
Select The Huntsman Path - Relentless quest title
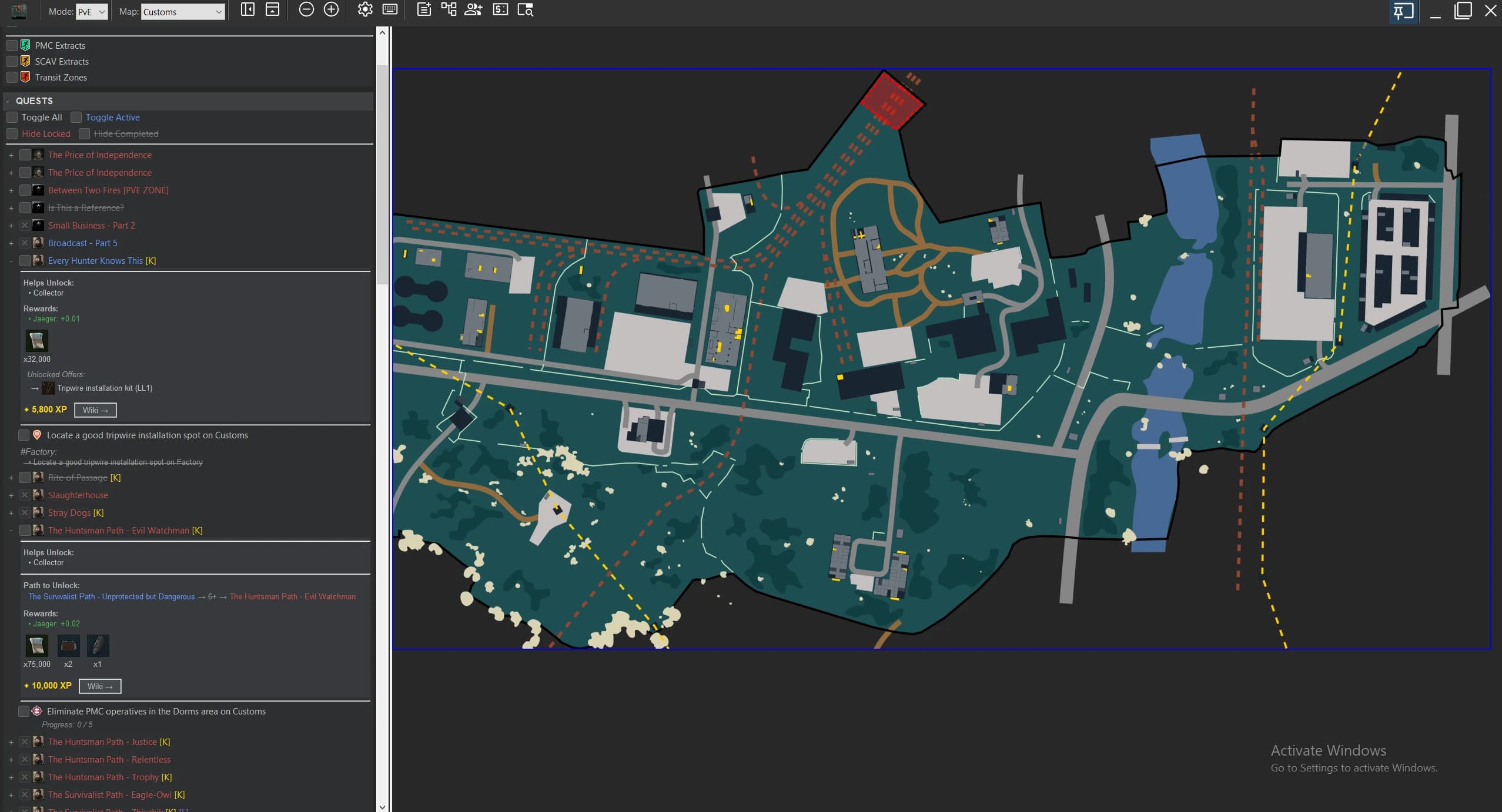(x=109, y=760)
